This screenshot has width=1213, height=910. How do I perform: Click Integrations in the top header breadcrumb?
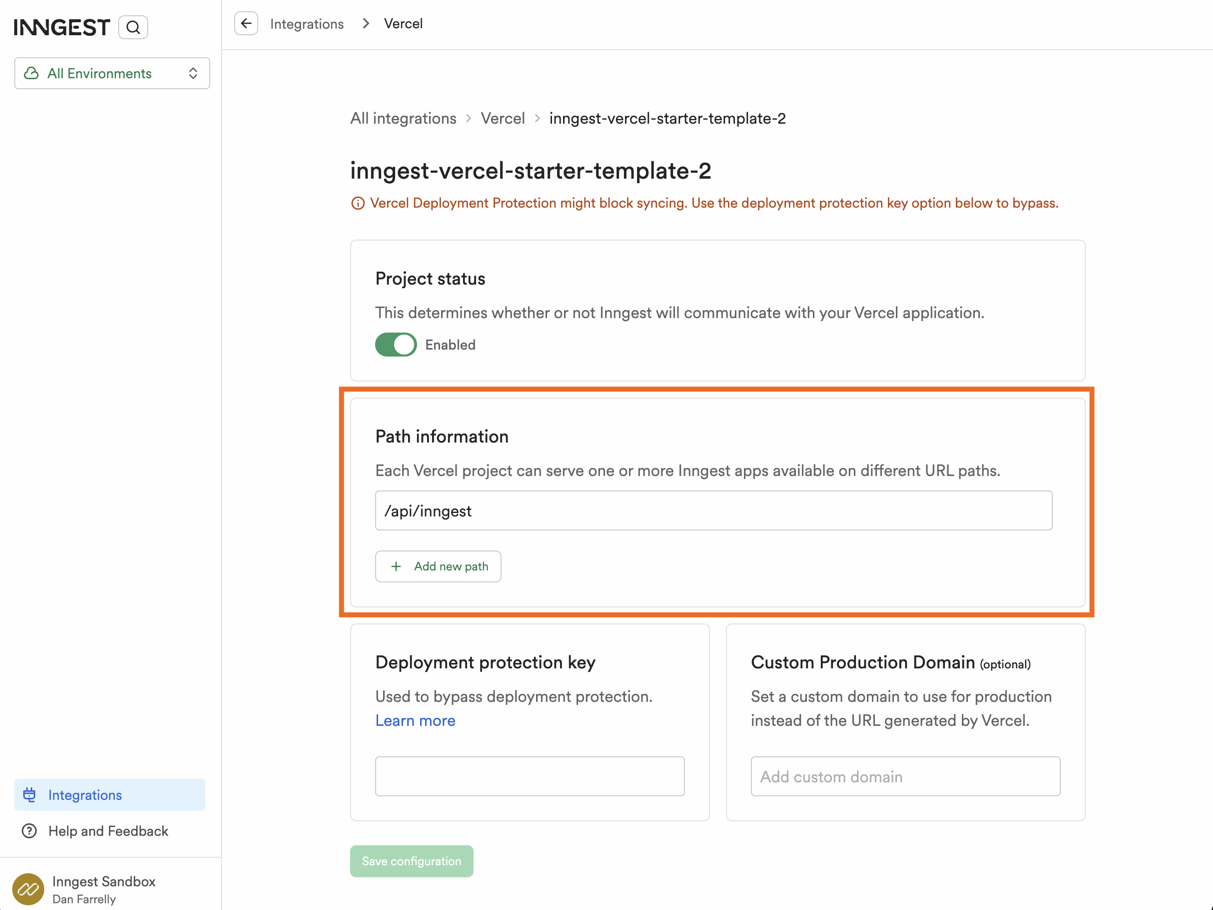tap(307, 24)
